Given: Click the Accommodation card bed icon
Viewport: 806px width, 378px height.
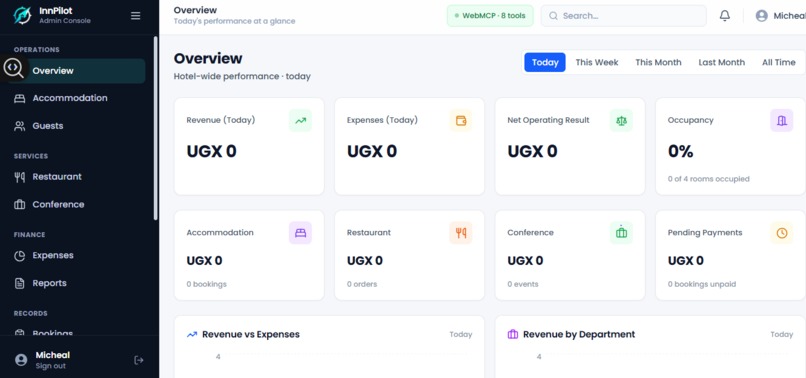Looking at the screenshot, I should tap(300, 233).
